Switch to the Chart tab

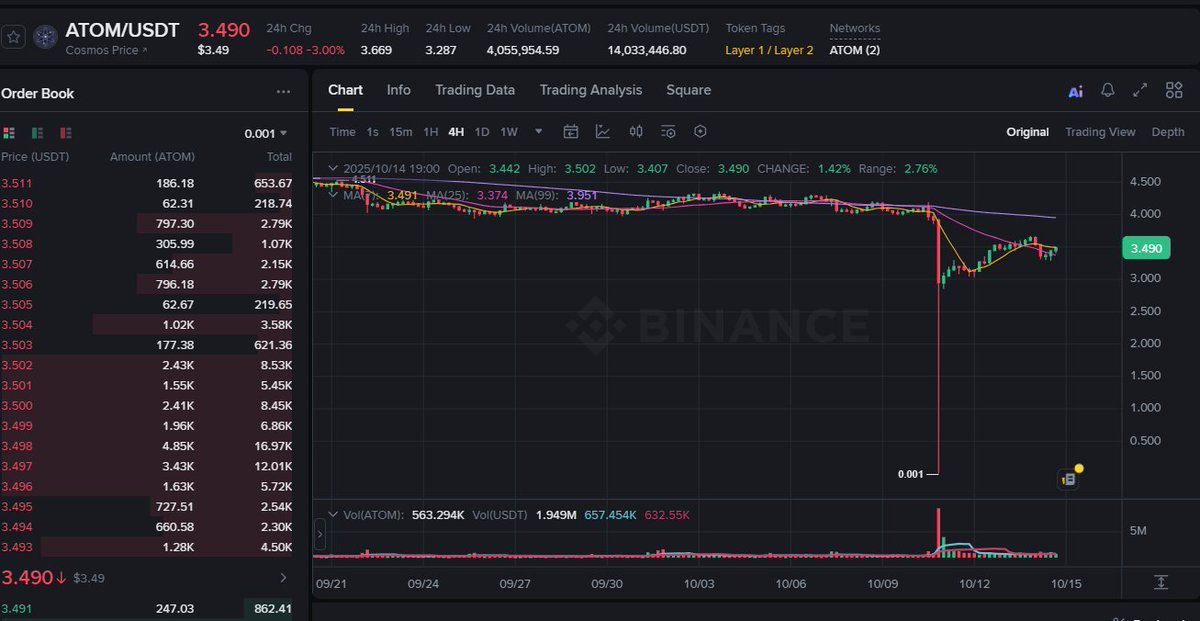[x=345, y=90]
